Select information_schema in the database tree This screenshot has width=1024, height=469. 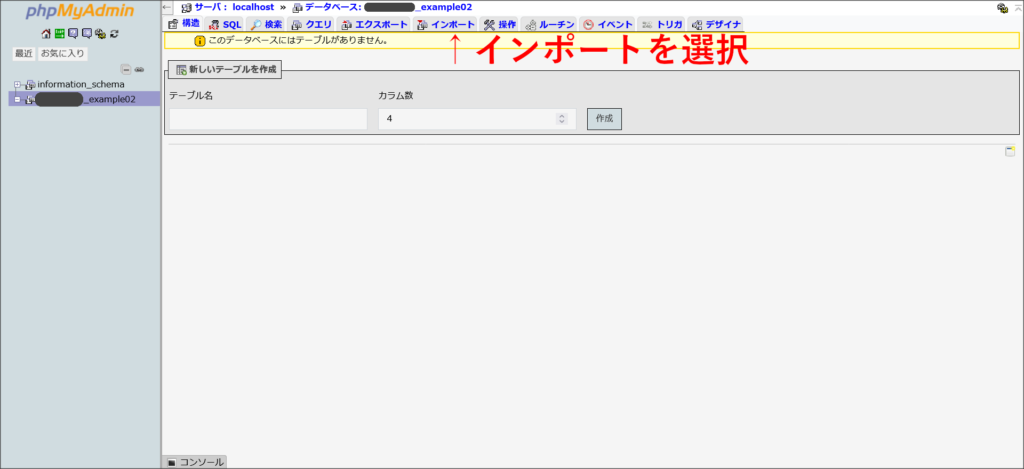click(x=81, y=84)
